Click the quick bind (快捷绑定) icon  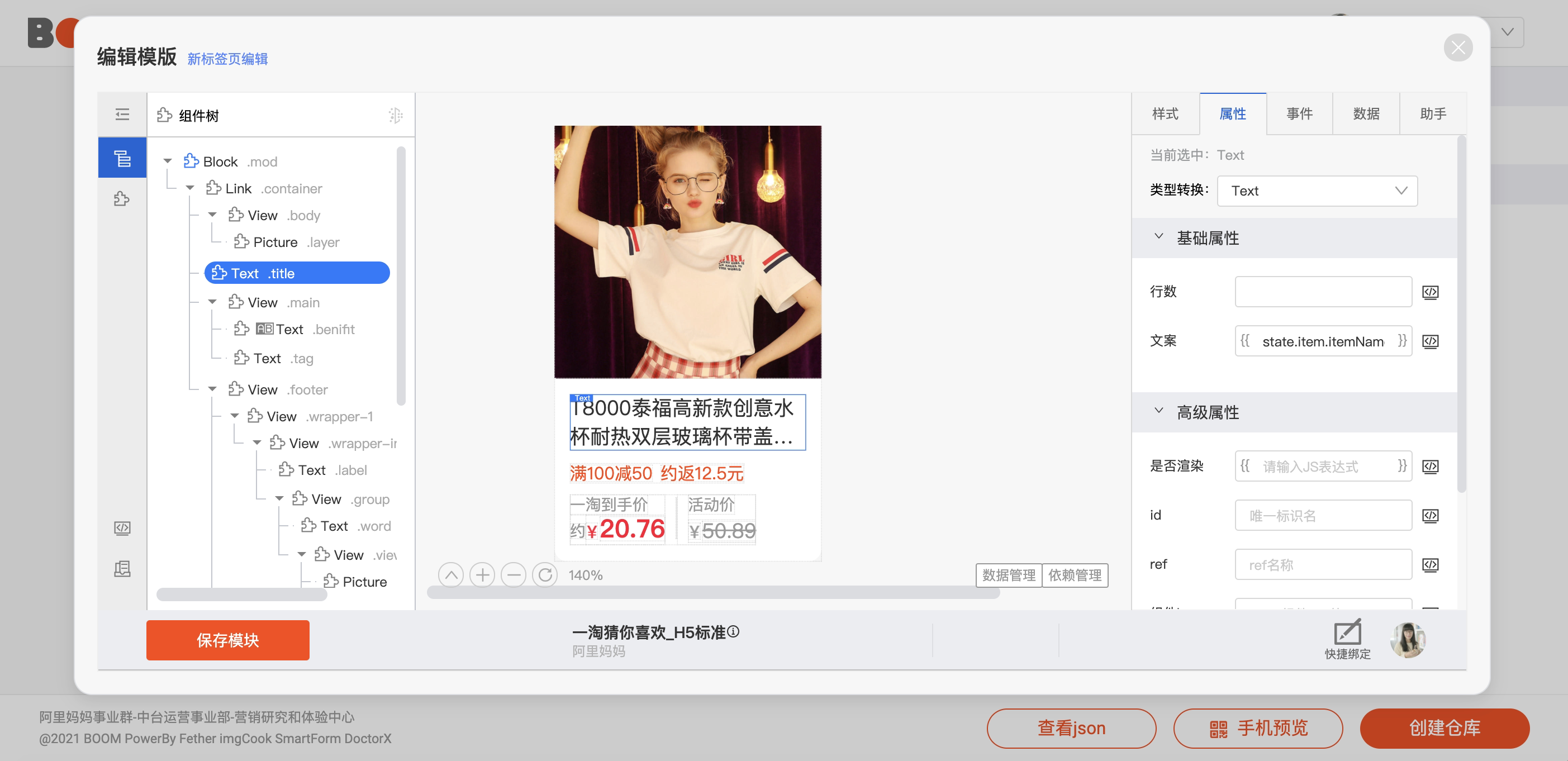tap(1347, 633)
